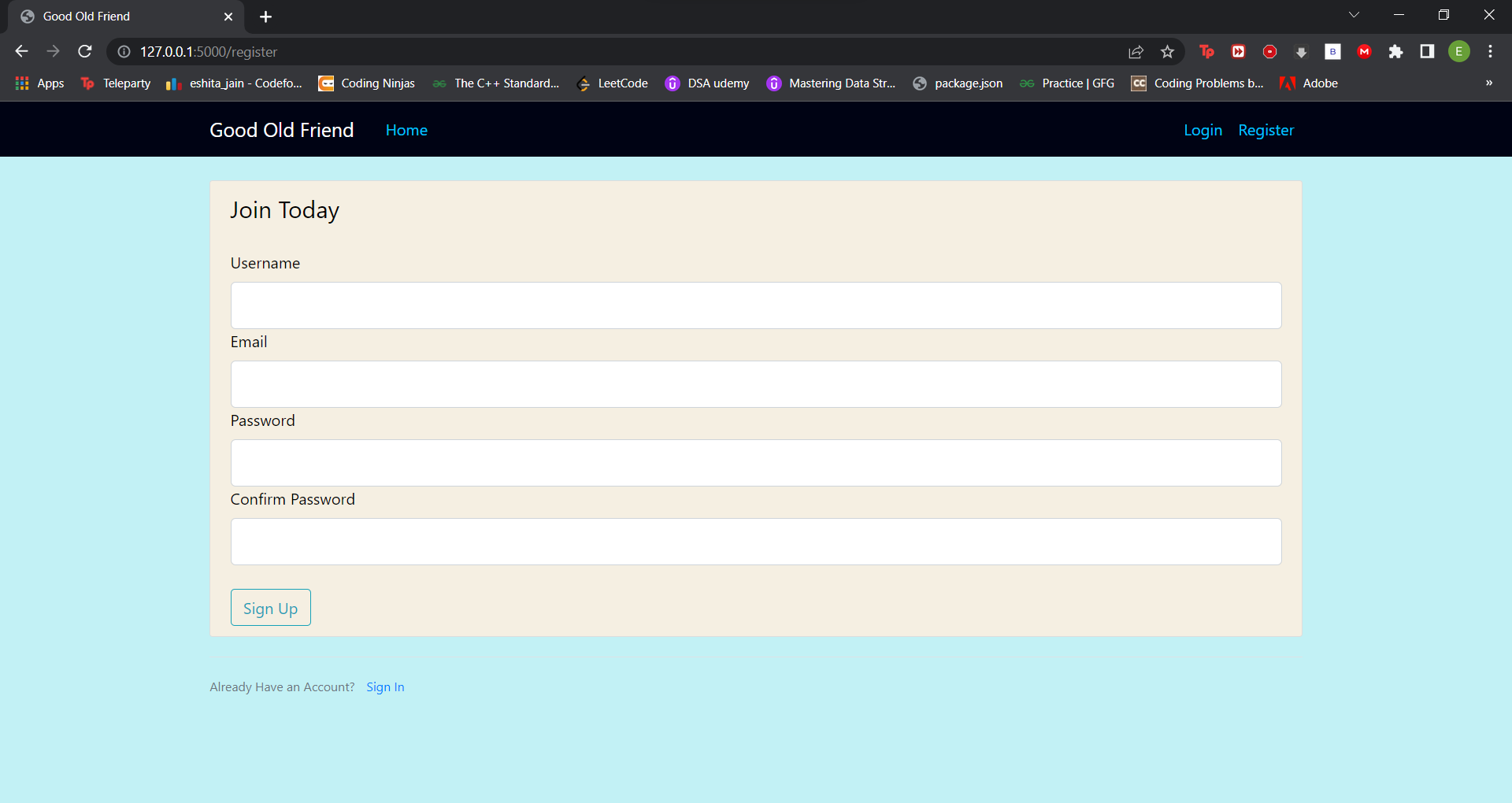Image resolution: width=1512 pixels, height=803 pixels.
Task: Bookmark this page with the star icon
Action: (x=1168, y=51)
